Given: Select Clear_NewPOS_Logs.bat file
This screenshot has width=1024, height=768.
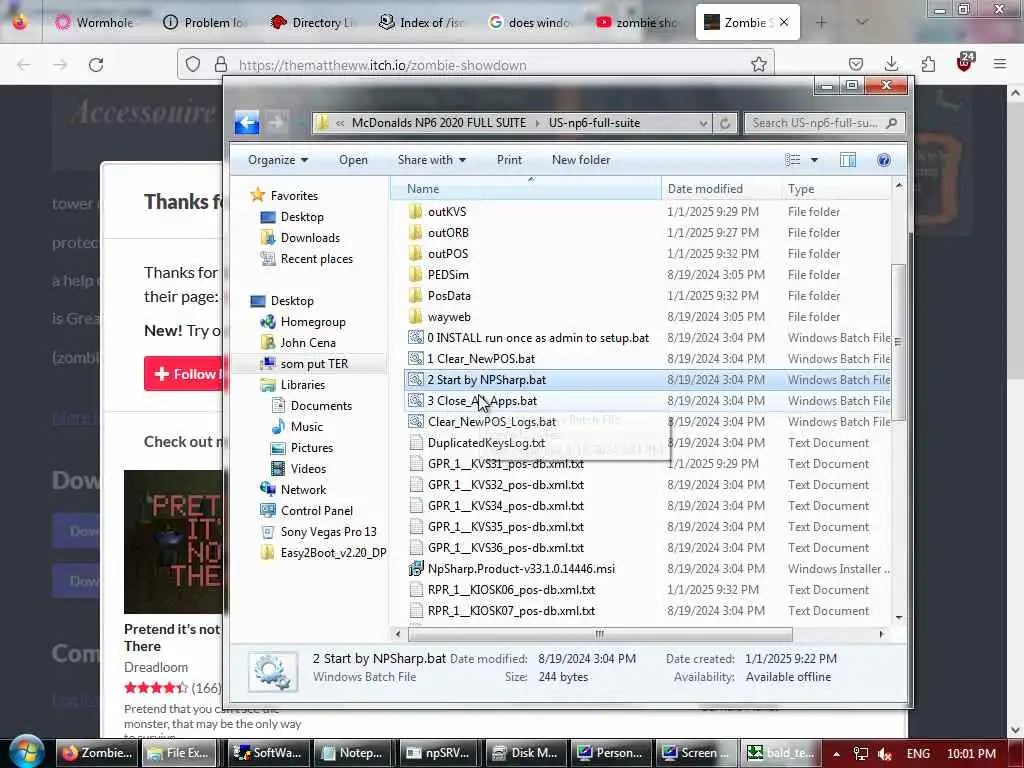Looking at the screenshot, I should coord(491,422).
